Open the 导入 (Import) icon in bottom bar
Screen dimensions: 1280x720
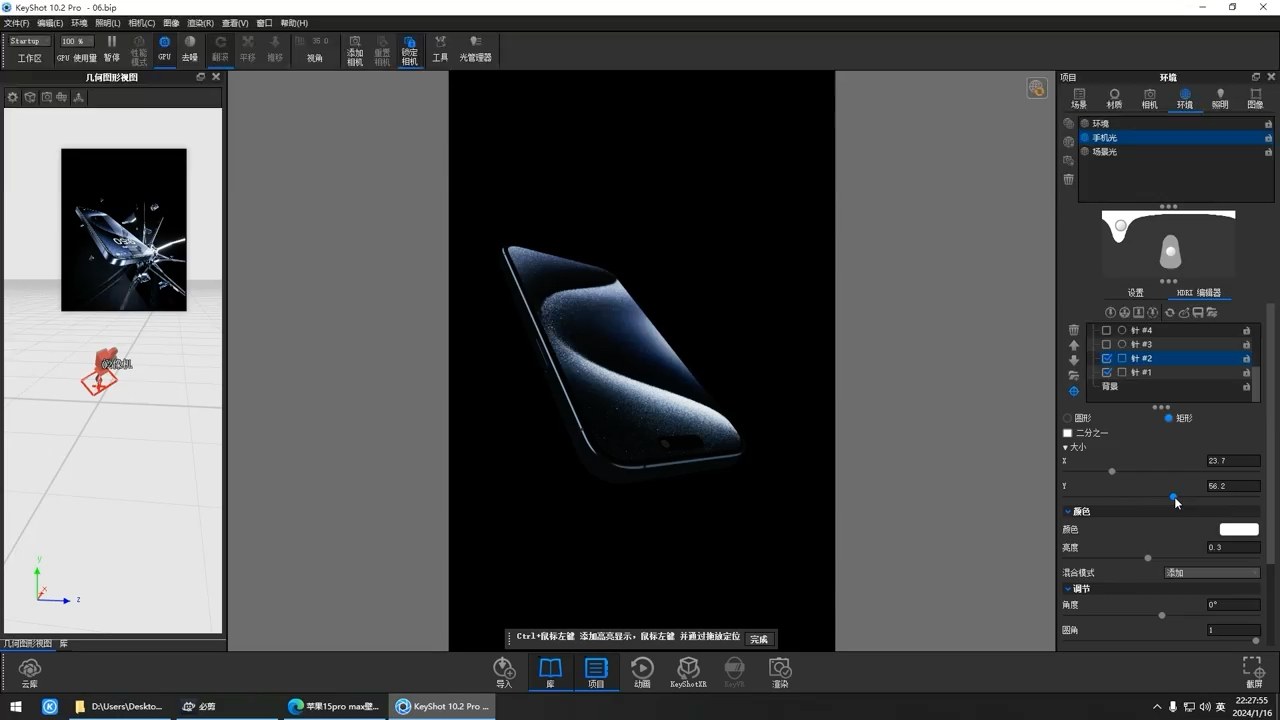coord(504,671)
